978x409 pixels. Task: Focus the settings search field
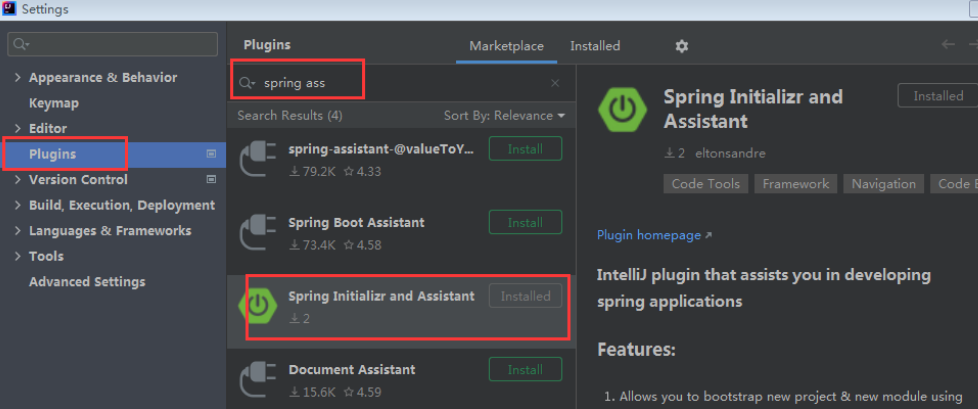point(113,44)
